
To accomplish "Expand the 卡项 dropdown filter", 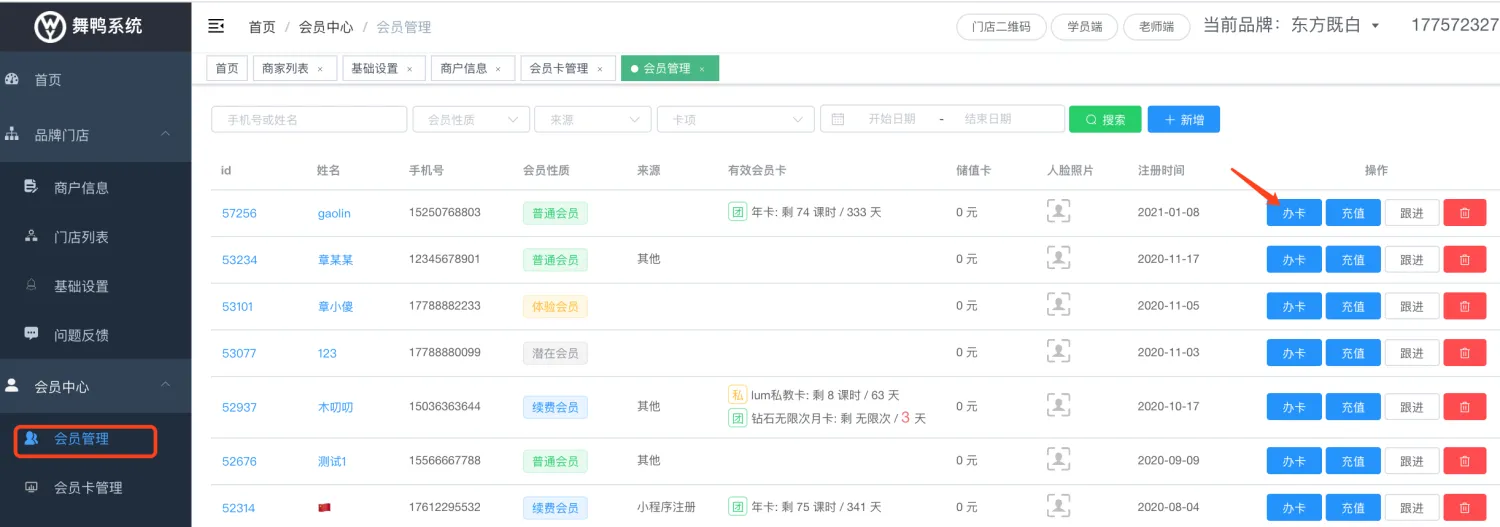I will 735,119.
